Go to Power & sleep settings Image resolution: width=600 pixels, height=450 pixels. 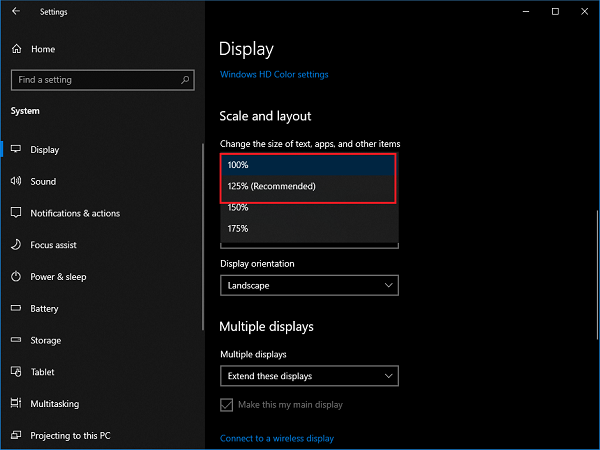point(58,277)
